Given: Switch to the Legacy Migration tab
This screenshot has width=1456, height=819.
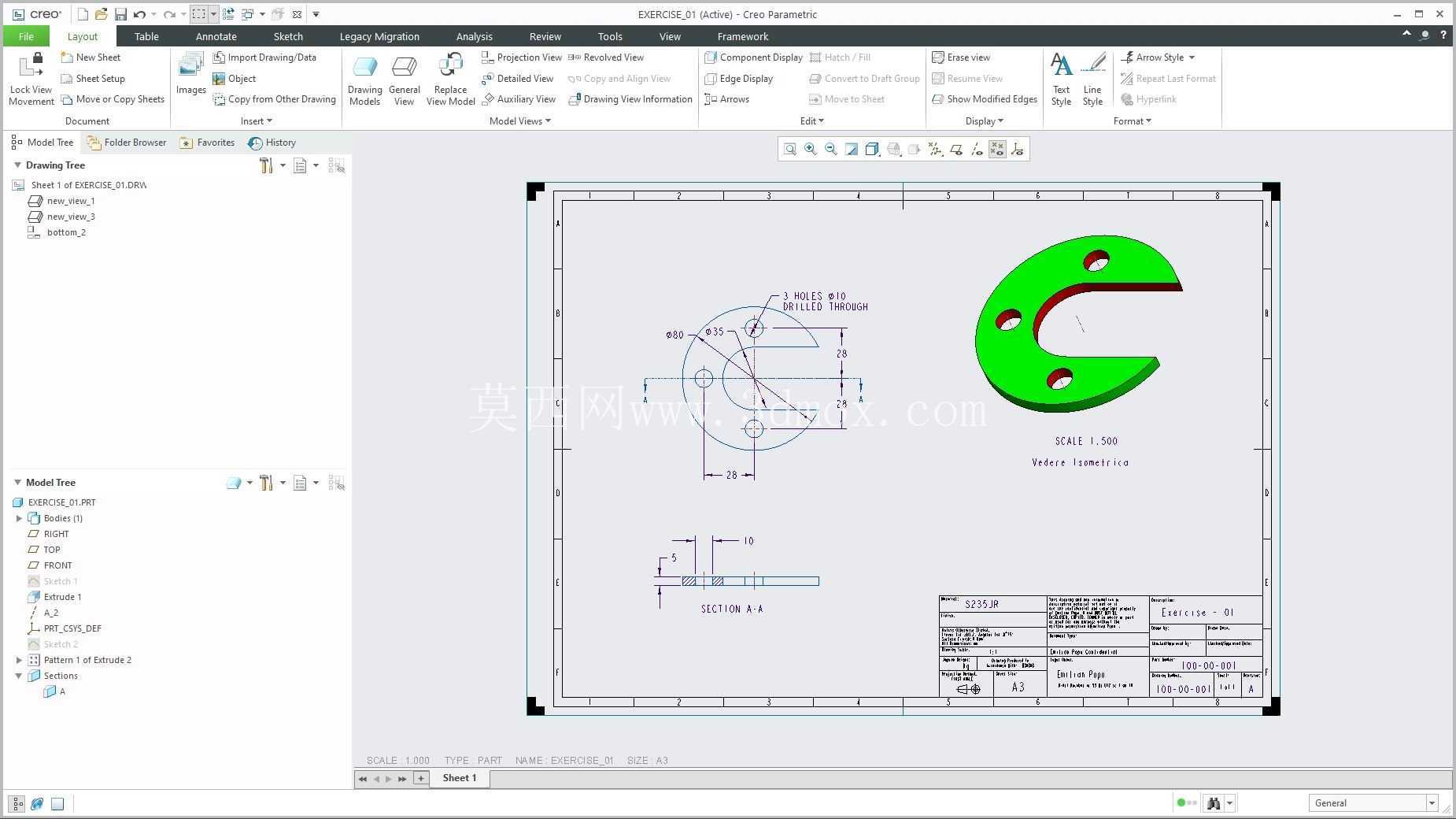Looking at the screenshot, I should pos(379,36).
